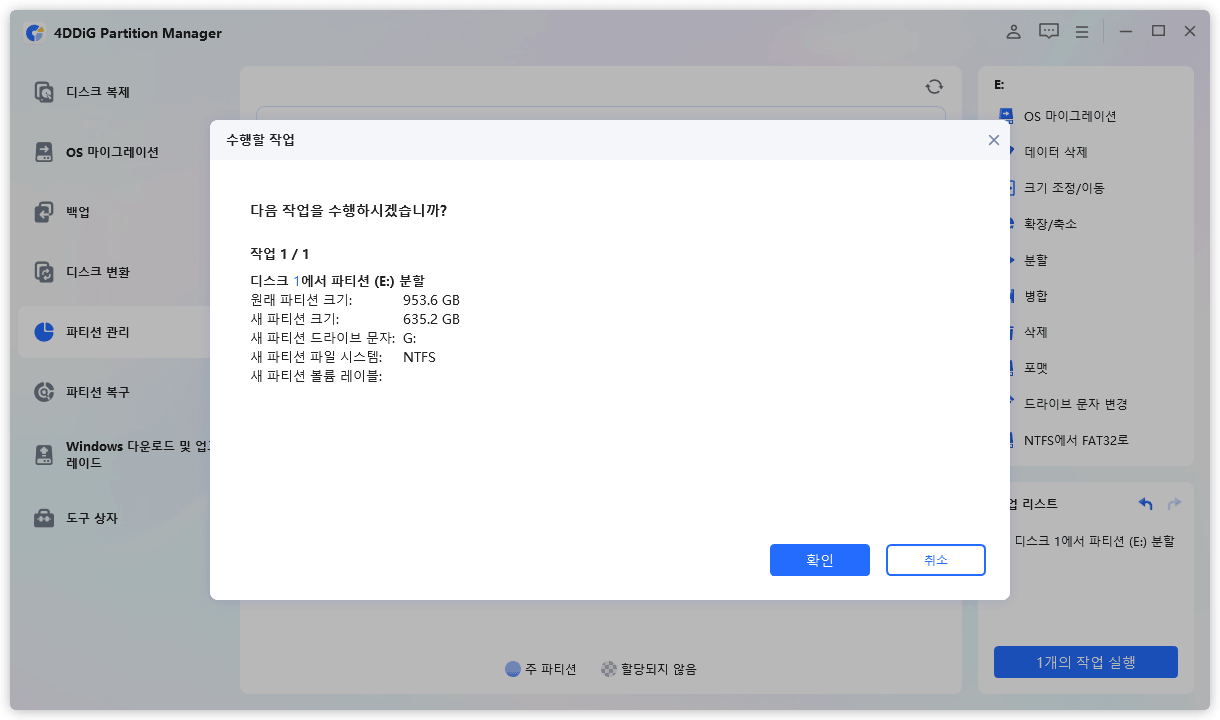This screenshot has height=720, width=1220.
Task: Click the NTFS file system value
Action: [x=419, y=357]
